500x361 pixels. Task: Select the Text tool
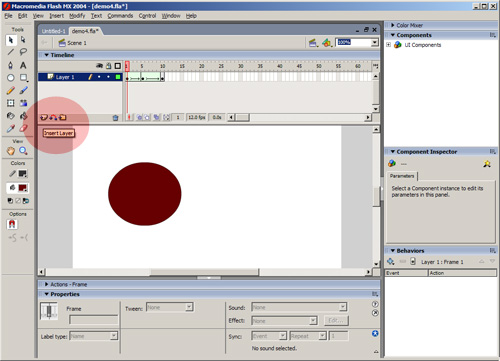(23, 65)
